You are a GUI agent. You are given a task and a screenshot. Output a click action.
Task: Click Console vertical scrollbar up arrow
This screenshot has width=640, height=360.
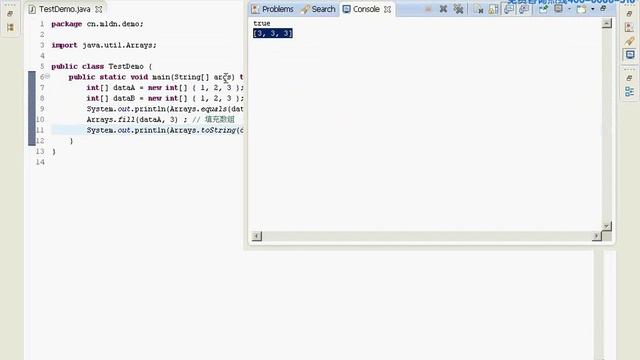point(607,23)
